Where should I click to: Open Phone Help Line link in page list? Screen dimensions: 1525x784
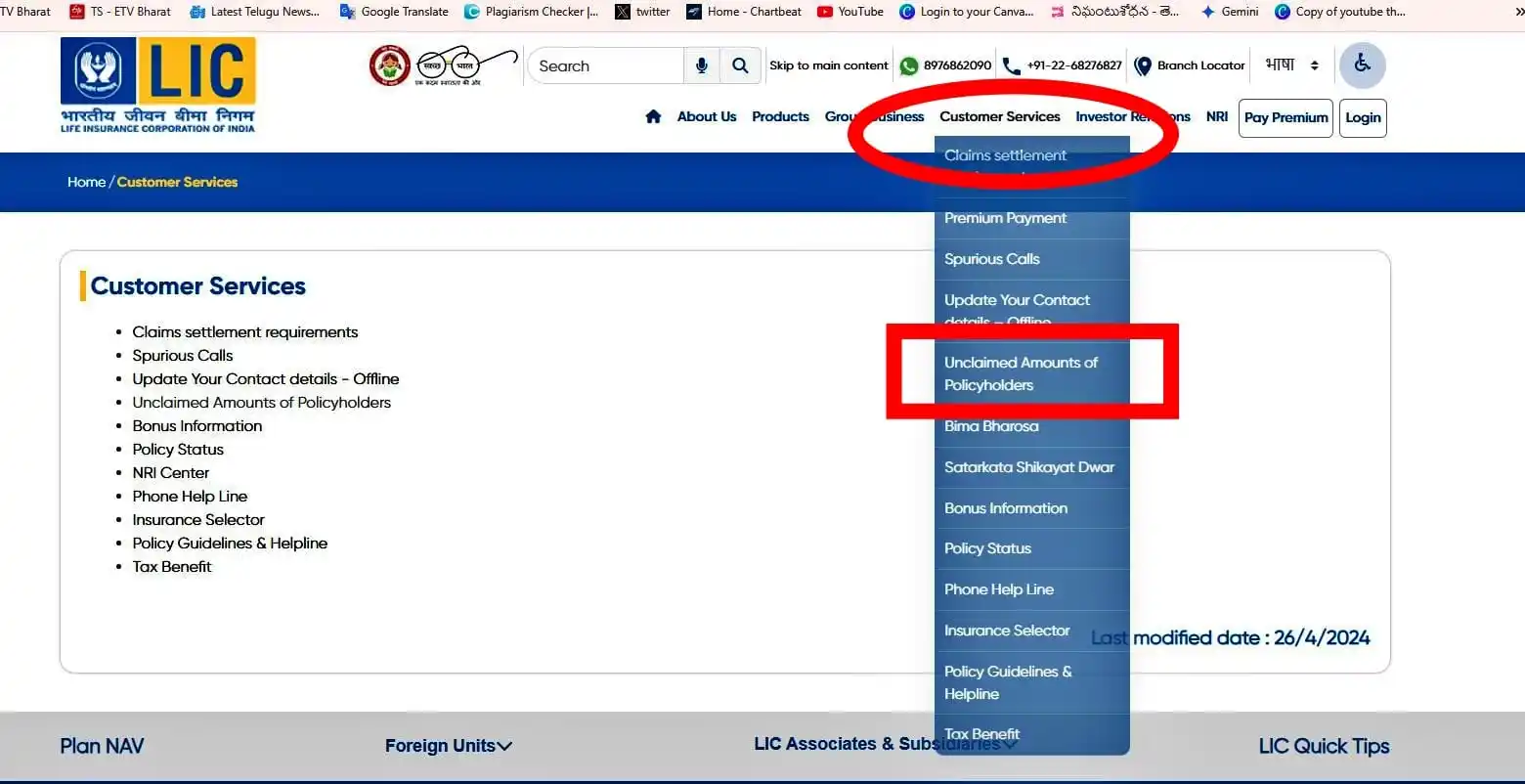(x=190, y=497)
